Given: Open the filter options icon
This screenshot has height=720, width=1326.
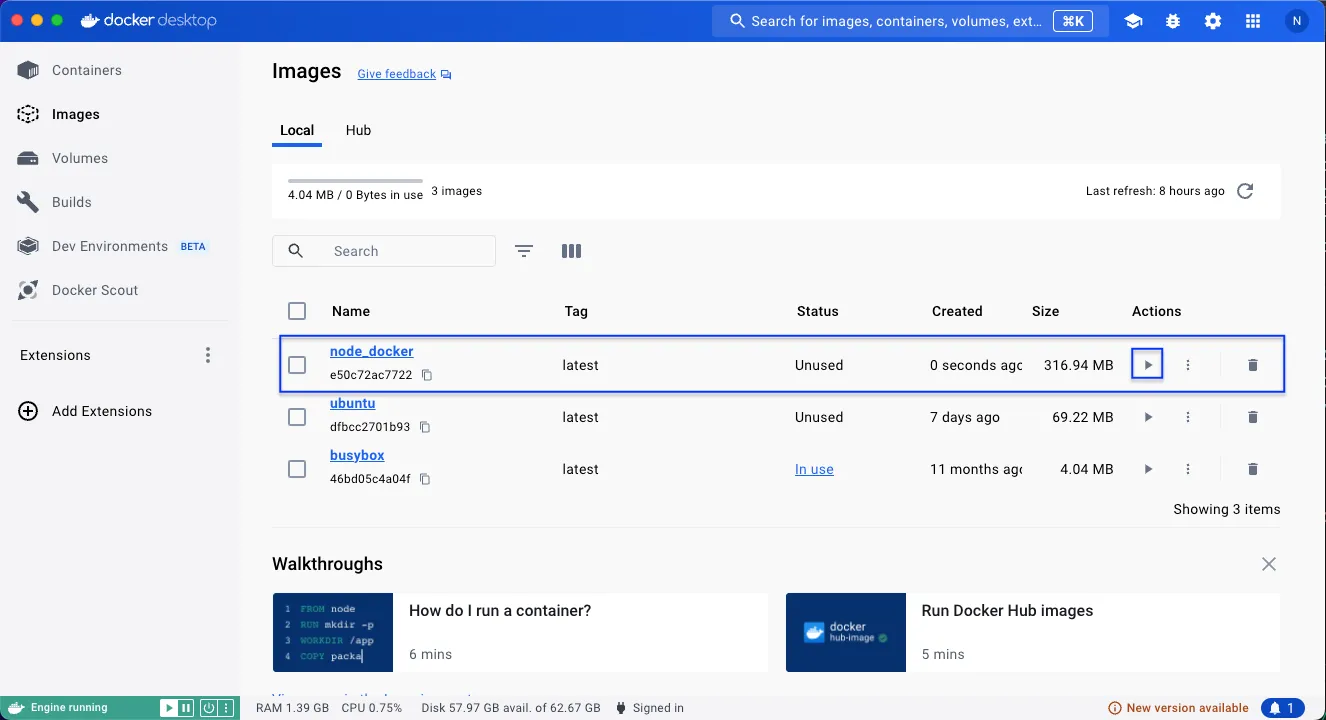Looking at the screenshot, I should point(524,251).
